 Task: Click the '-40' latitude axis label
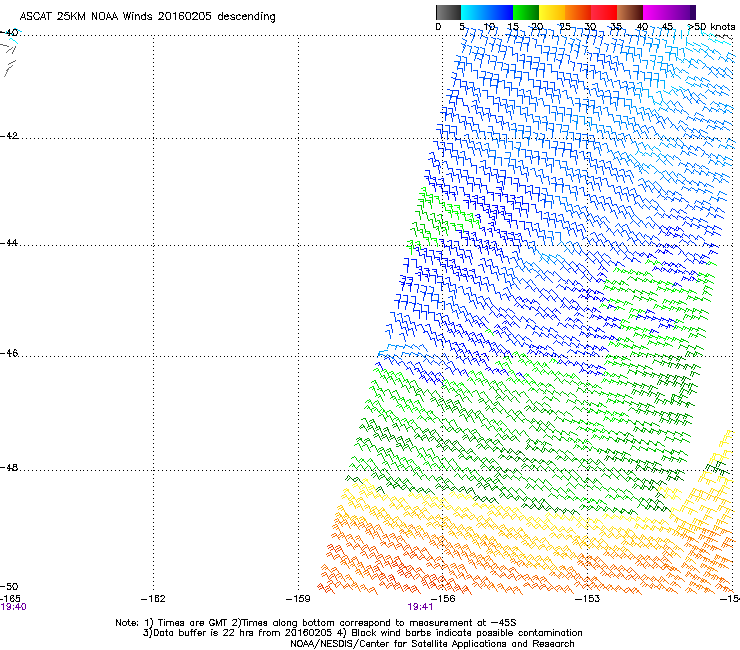coord(9,33)
